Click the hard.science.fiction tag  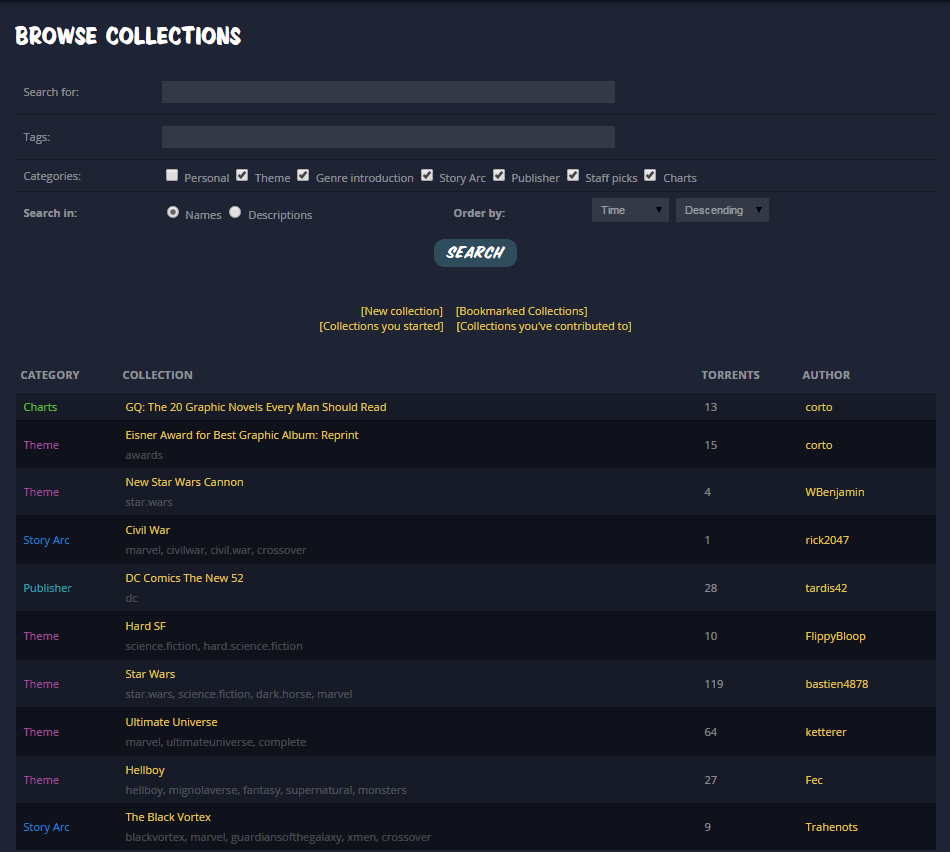(253, 647)
